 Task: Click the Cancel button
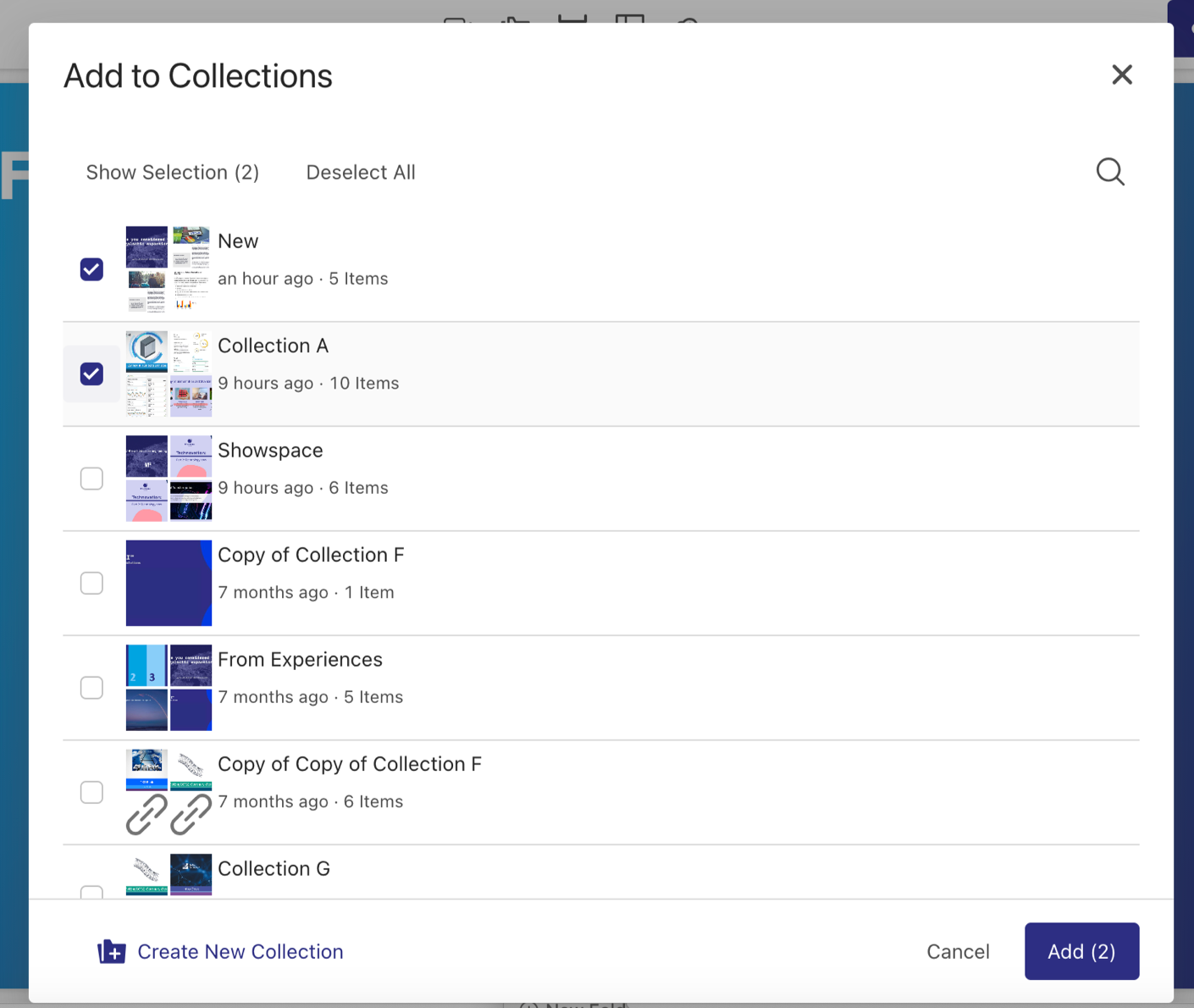point(958,951)
